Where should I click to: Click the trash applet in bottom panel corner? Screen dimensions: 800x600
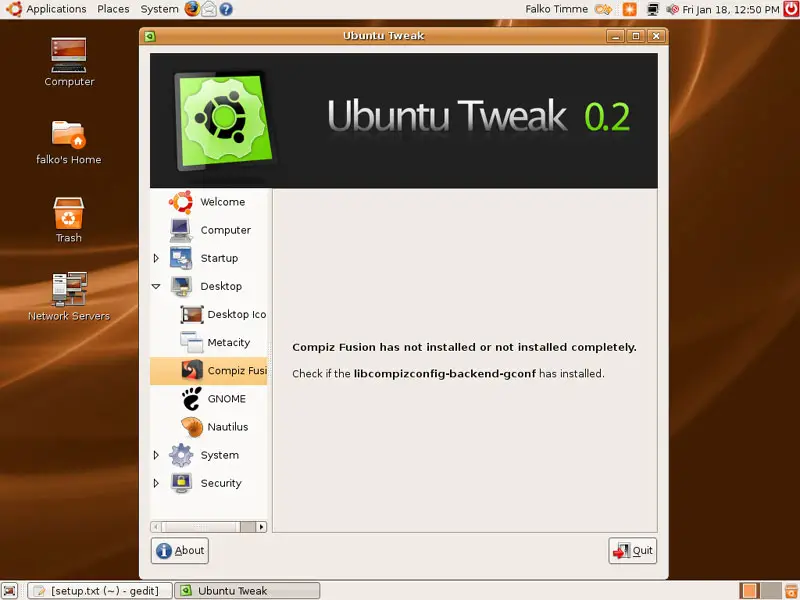[791, 590]
